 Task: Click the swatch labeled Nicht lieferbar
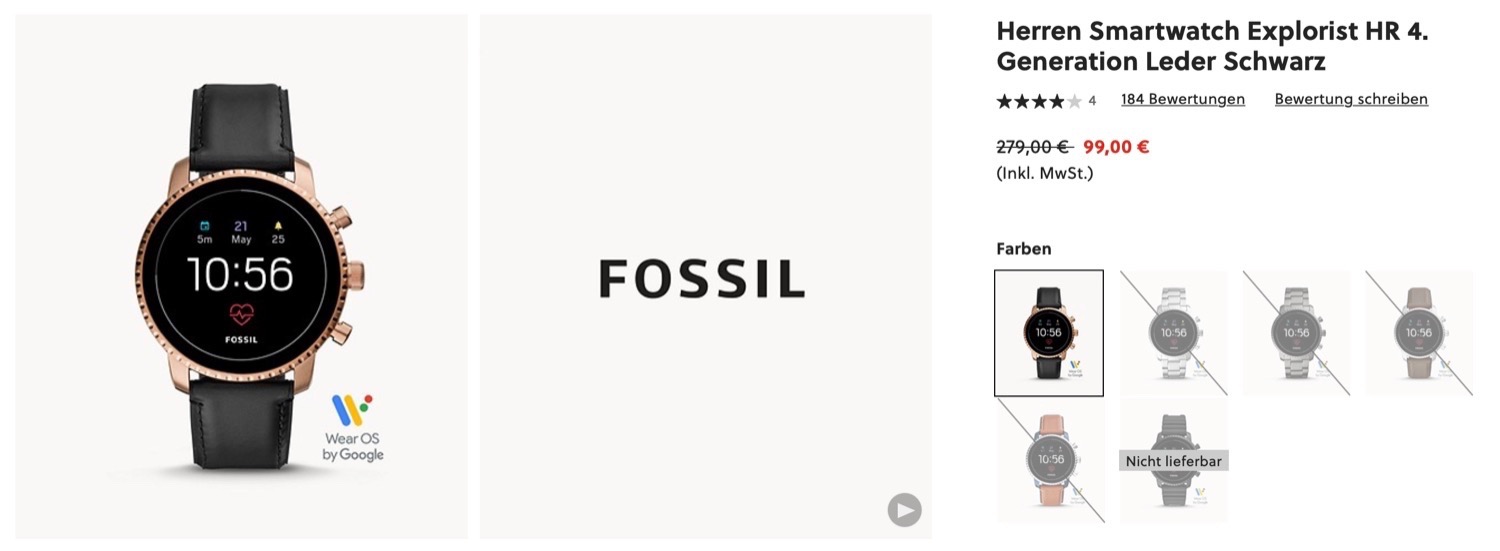click(1173, 461)
